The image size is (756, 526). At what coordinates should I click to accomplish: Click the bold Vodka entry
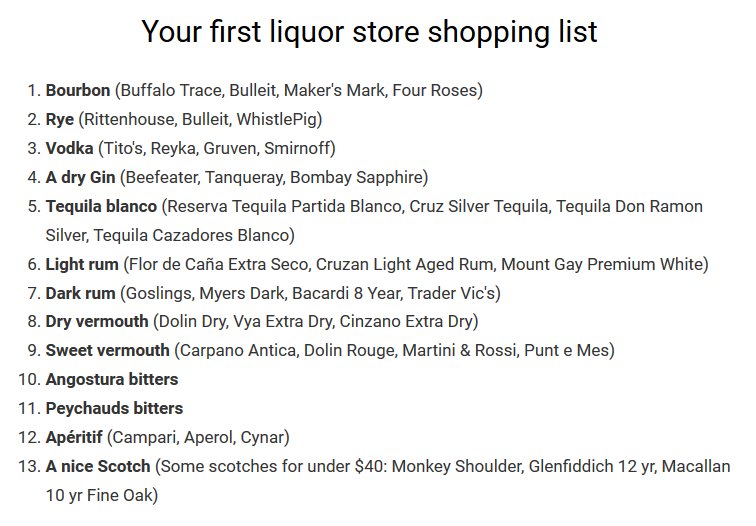pos(69,148)
